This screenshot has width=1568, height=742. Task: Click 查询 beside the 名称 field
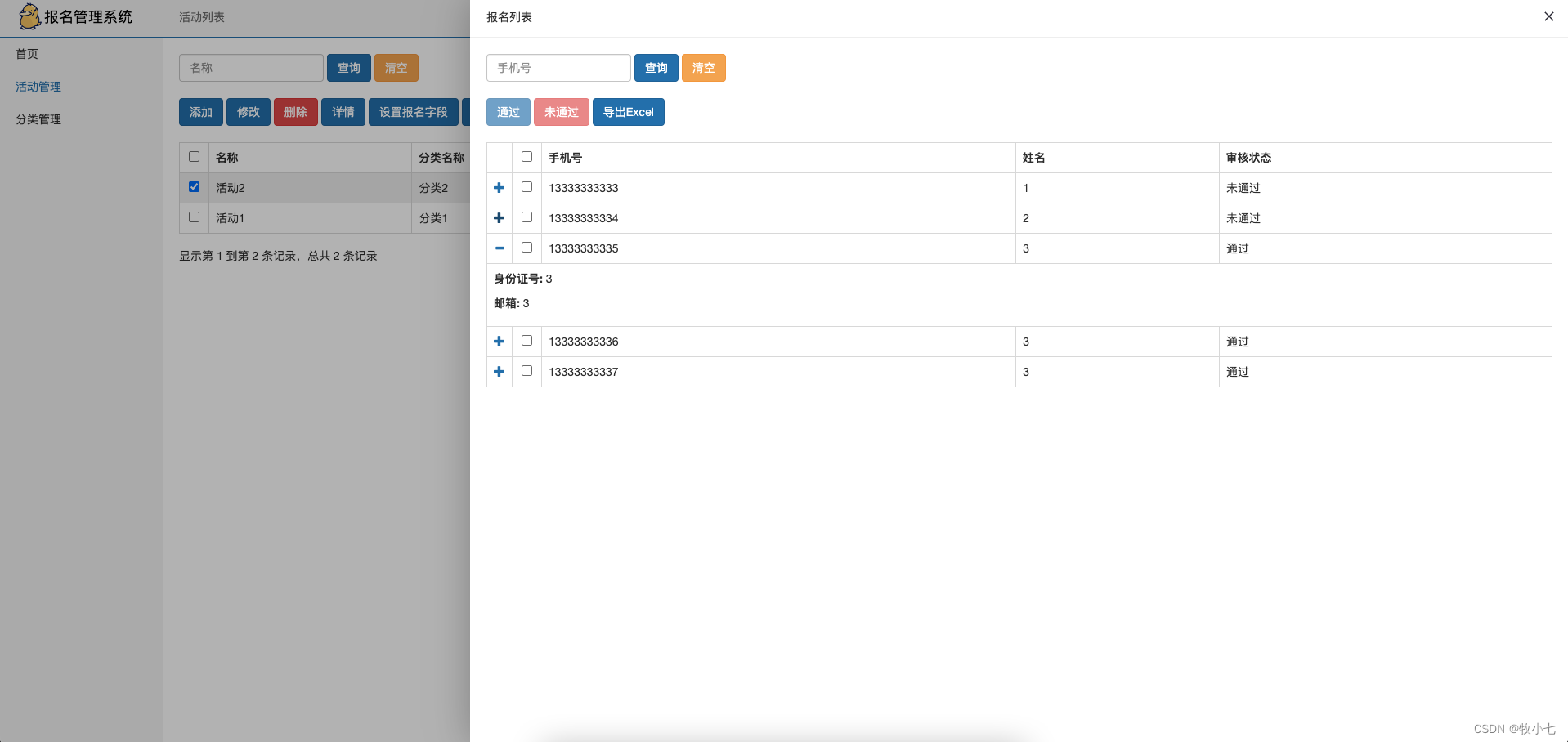(349, 68)
